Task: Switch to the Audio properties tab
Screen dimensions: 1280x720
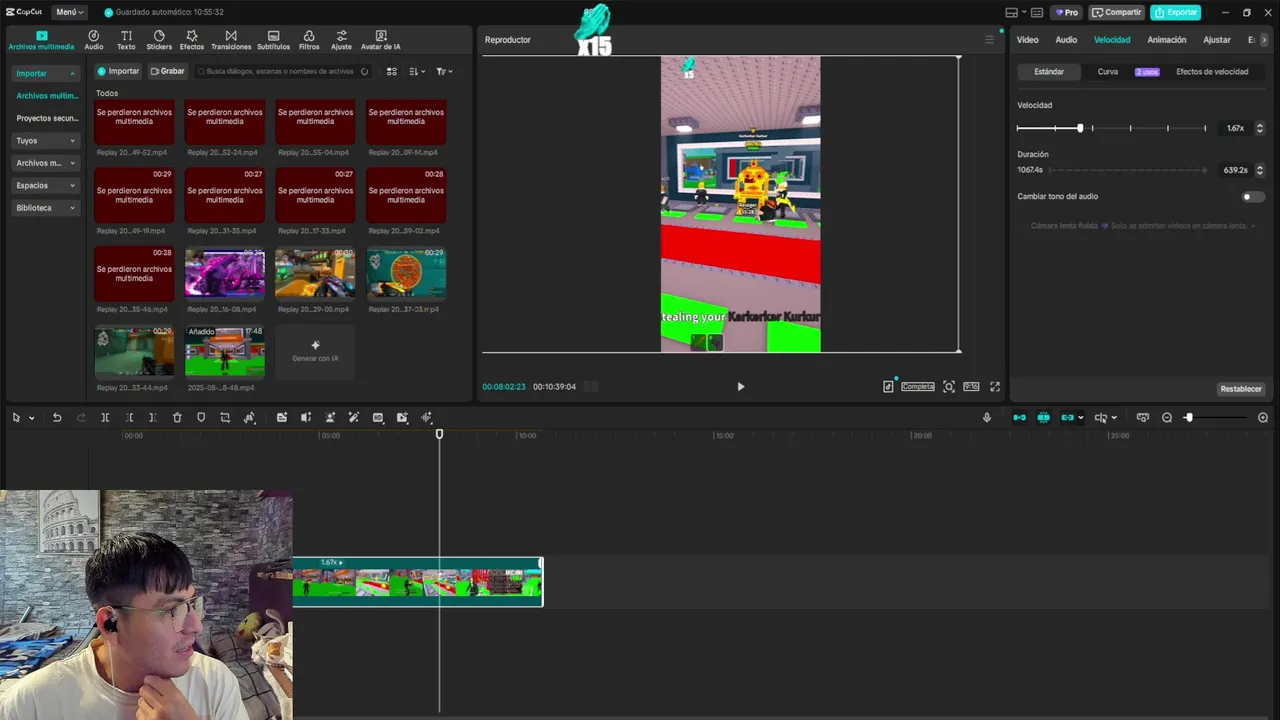Action: click(x=1066, y=40)
